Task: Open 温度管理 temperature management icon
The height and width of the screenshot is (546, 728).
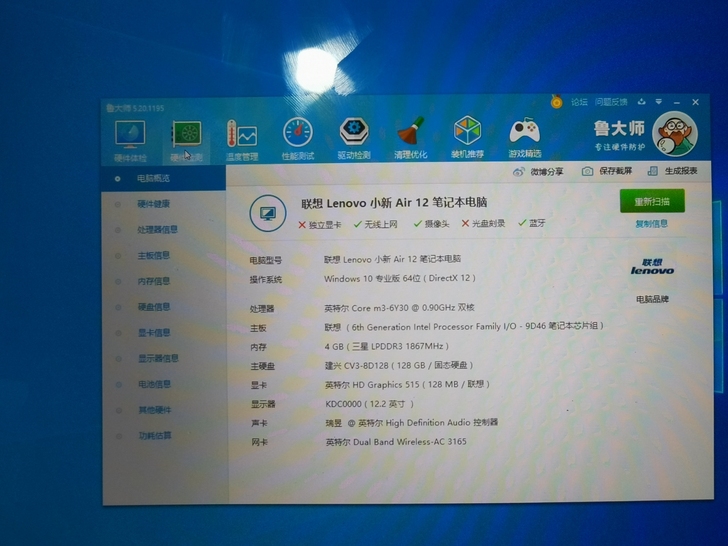Action: click(242, 135)
